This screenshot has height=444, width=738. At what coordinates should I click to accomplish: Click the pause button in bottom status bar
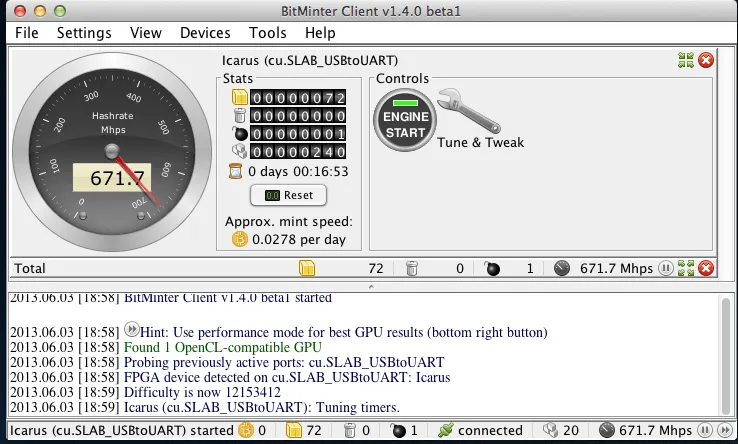coord(706,431)
